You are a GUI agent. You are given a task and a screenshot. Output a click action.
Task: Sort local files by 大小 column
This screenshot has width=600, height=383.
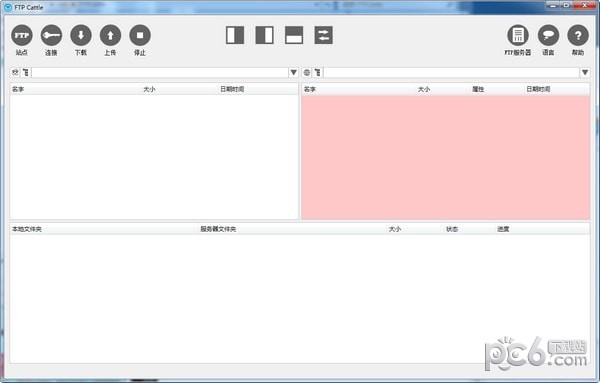point(149,89)
